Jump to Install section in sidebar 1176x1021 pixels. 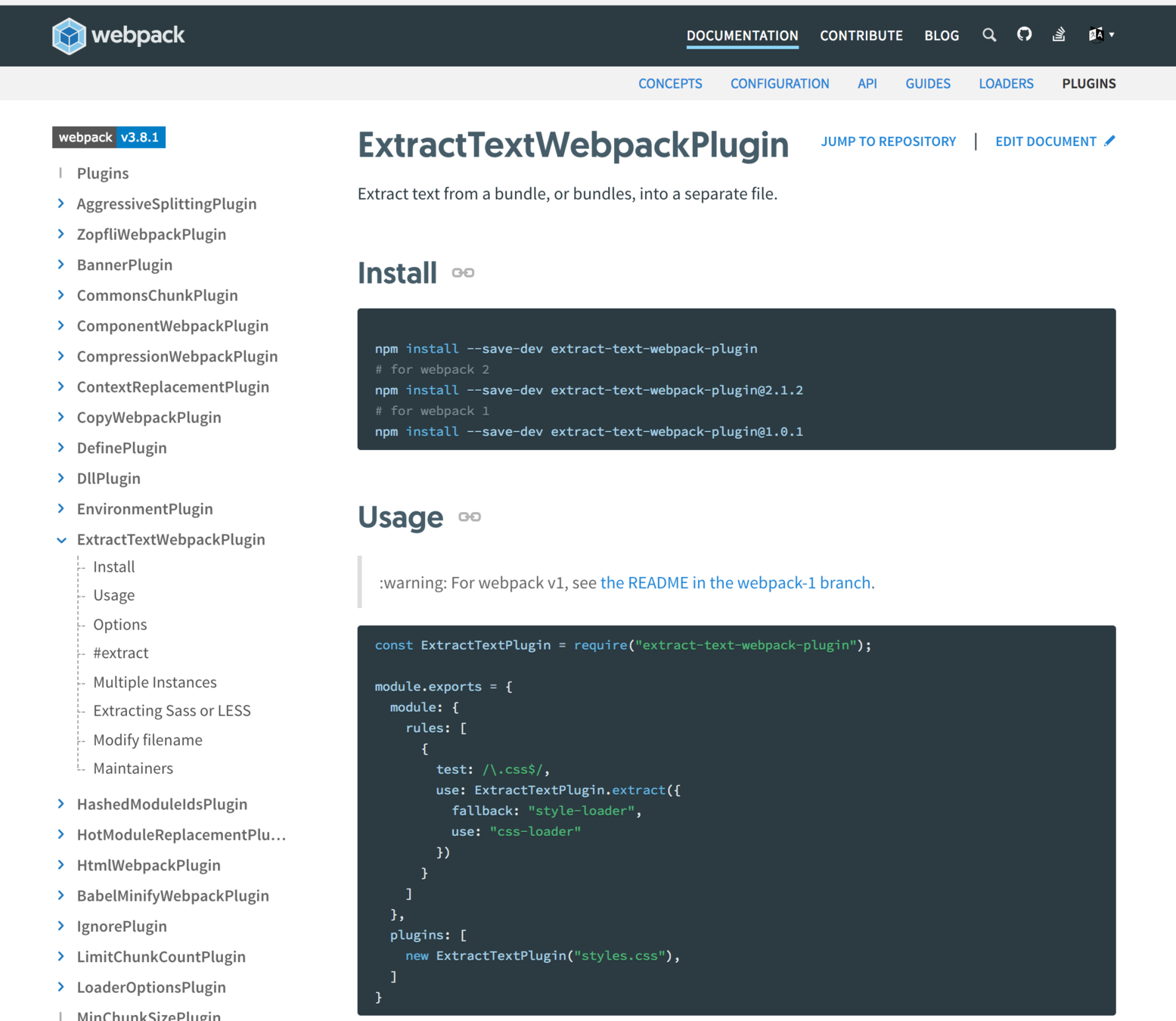pyautogui.click(x=113, y=566)
